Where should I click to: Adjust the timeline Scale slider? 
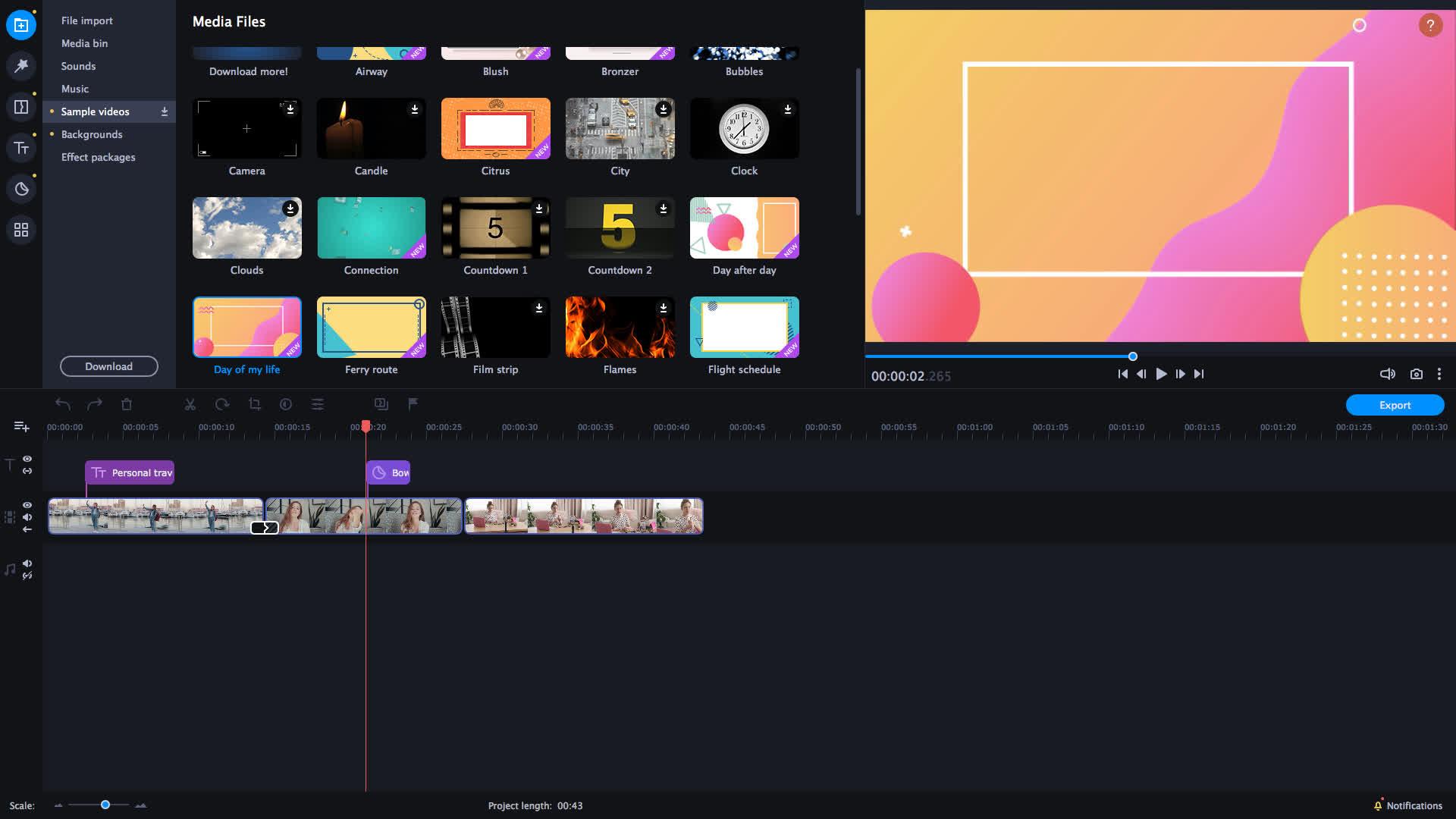(x=105, y=805)
